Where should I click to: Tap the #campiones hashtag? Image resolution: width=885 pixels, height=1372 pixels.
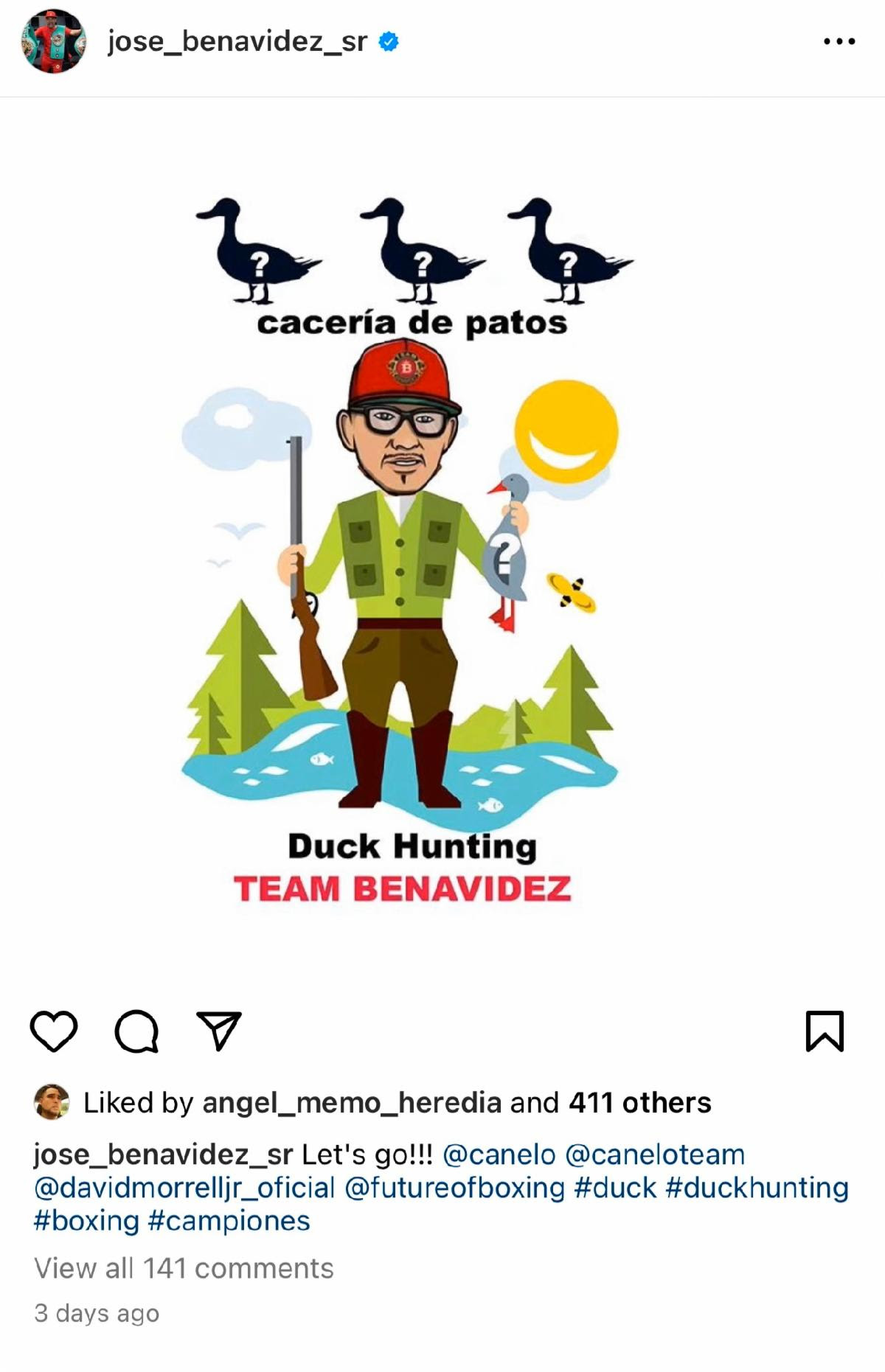(x=229, y=1221)
